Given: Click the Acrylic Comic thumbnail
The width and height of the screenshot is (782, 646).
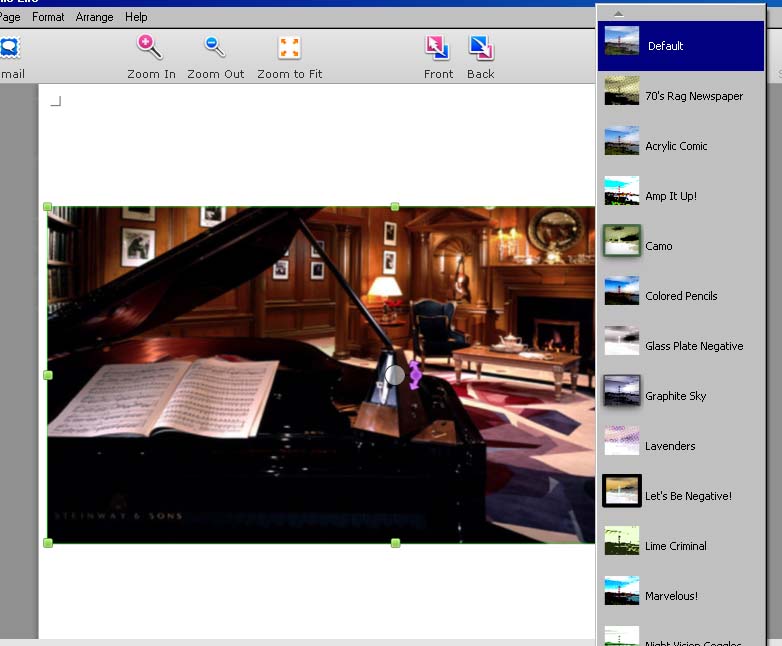Looking at the screenshot, I should pyautogui.click(x=621, y=140).
